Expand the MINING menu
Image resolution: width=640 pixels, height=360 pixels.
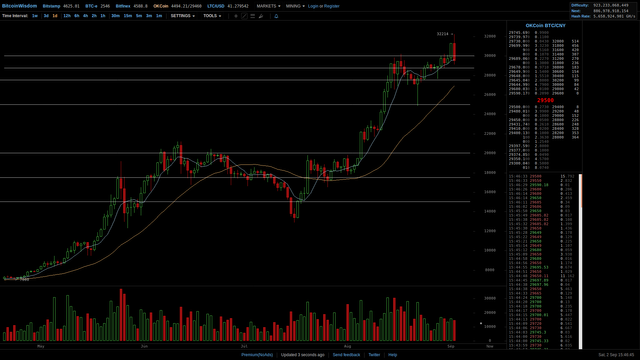coord(295,6)
